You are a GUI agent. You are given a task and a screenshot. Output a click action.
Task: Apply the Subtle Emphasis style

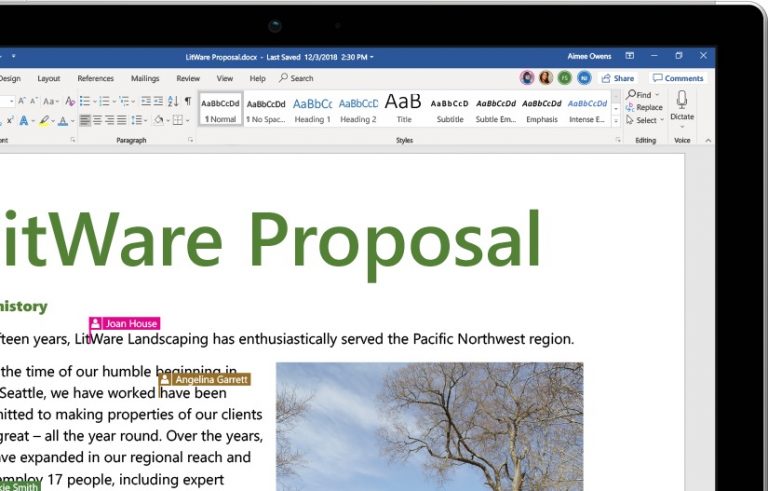496,110
